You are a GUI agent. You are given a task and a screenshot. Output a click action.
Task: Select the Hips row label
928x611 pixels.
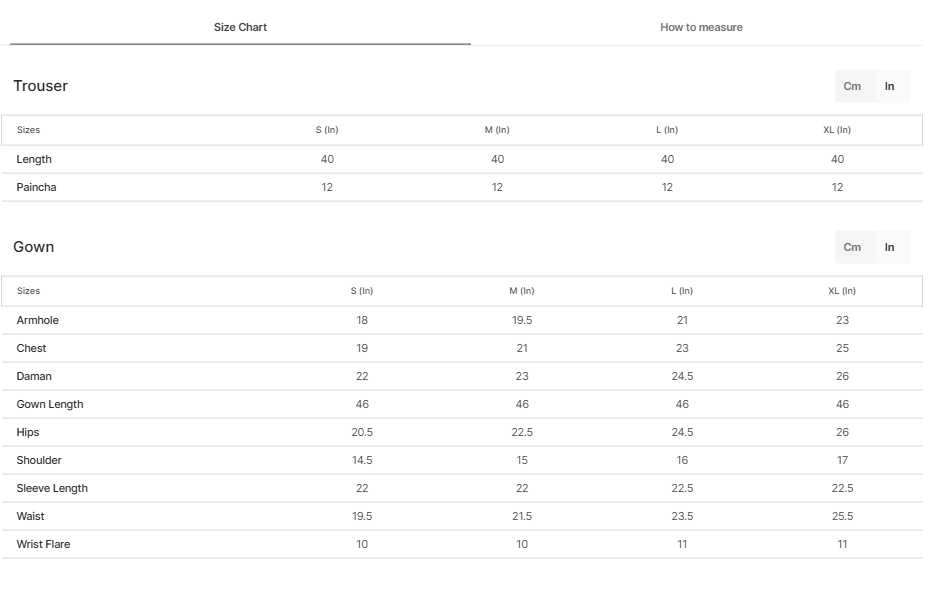(x=28, y=432)
